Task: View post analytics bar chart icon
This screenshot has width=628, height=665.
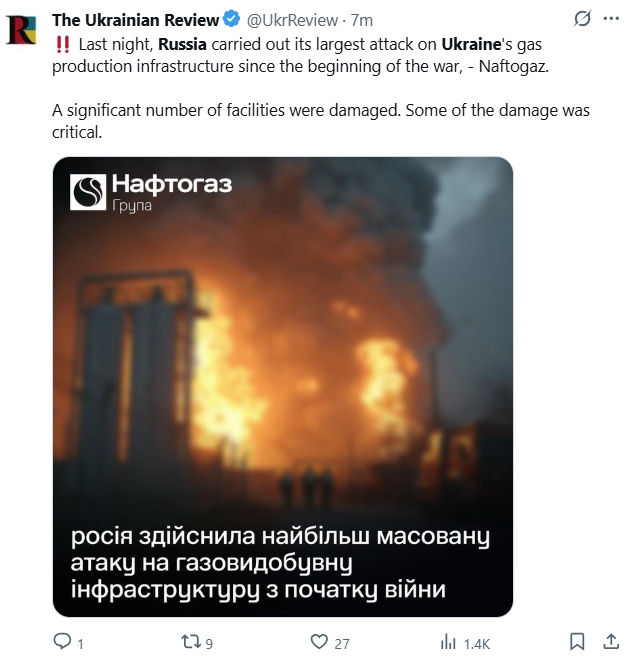Action: (x=448, y=642)
